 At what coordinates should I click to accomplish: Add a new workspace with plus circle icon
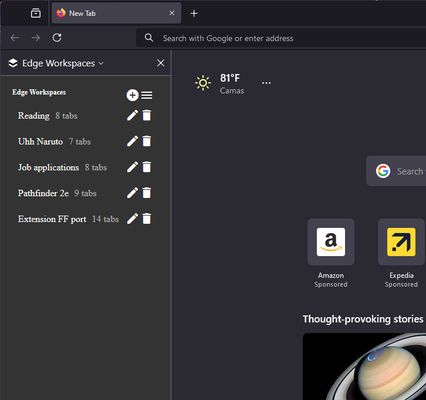coord(132,95)
